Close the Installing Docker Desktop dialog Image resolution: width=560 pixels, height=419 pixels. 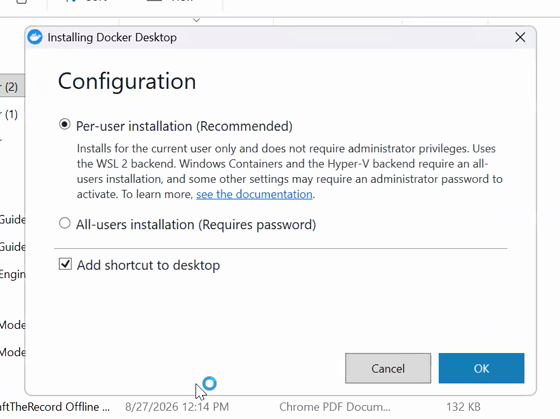click(x=520, y=37)
